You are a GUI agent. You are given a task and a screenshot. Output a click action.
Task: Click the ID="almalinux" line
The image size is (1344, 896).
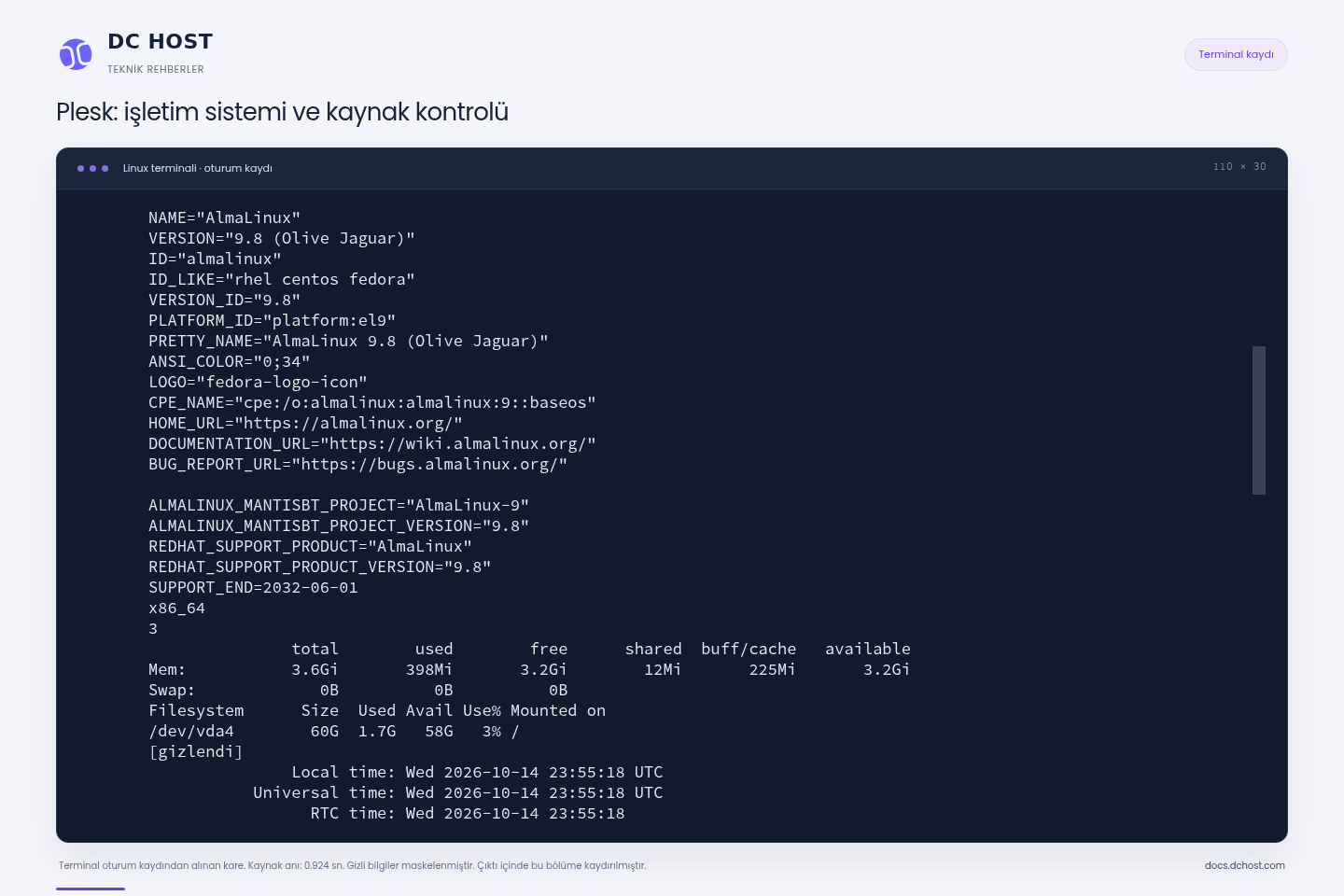(x=215, y=259)
